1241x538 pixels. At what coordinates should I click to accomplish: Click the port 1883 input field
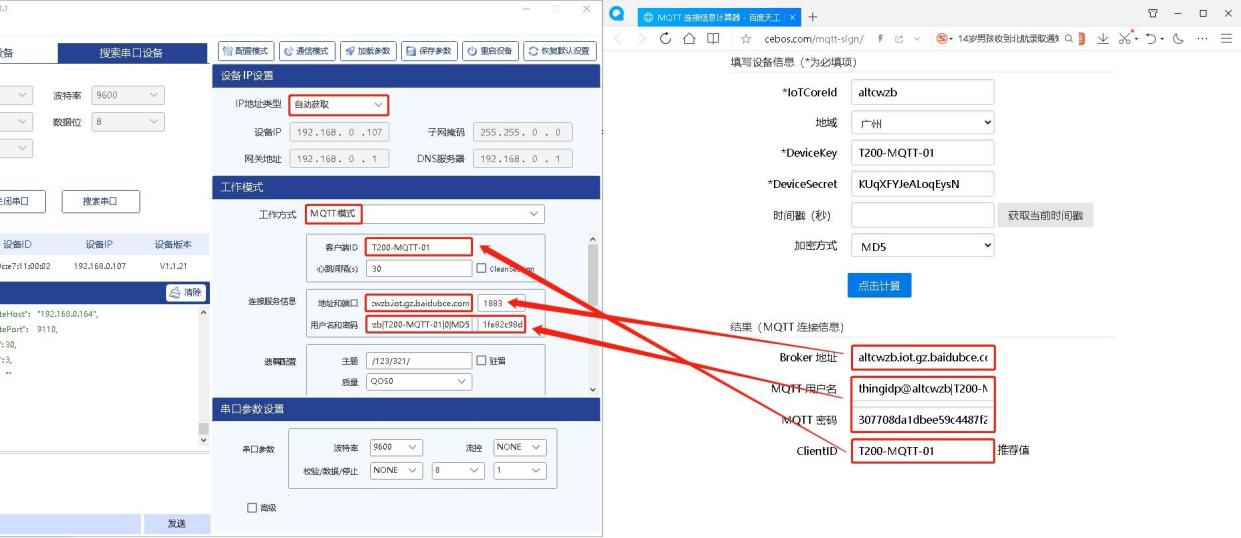point(501,302)
